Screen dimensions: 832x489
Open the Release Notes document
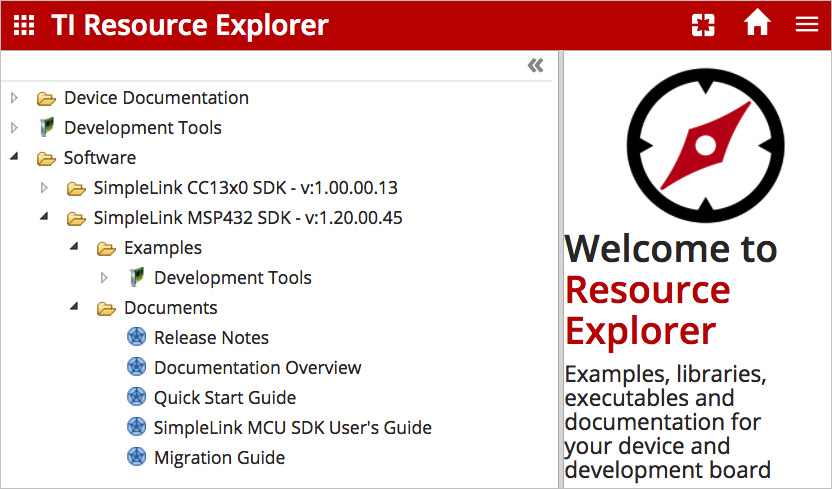(x=211, y=338)
